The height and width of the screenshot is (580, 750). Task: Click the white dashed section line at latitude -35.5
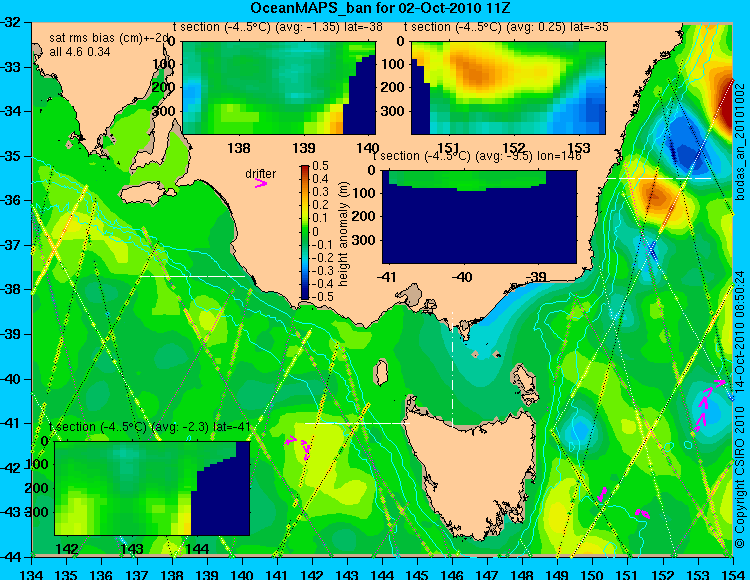659,178
